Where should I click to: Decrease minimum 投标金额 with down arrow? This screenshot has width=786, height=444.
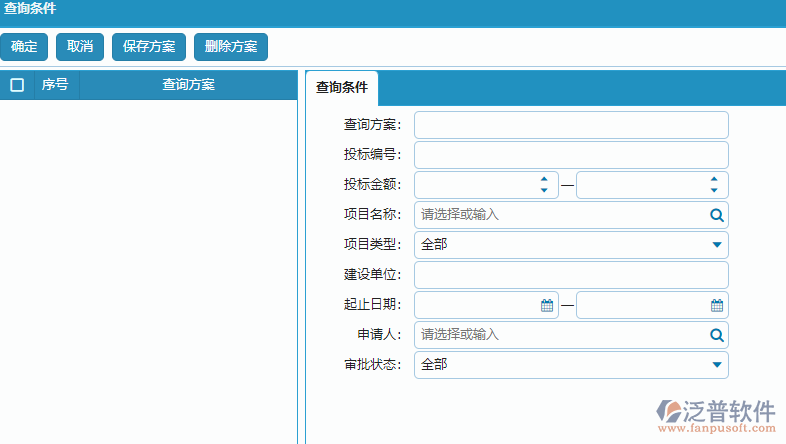pyautogui.click(x=544, y=190)
